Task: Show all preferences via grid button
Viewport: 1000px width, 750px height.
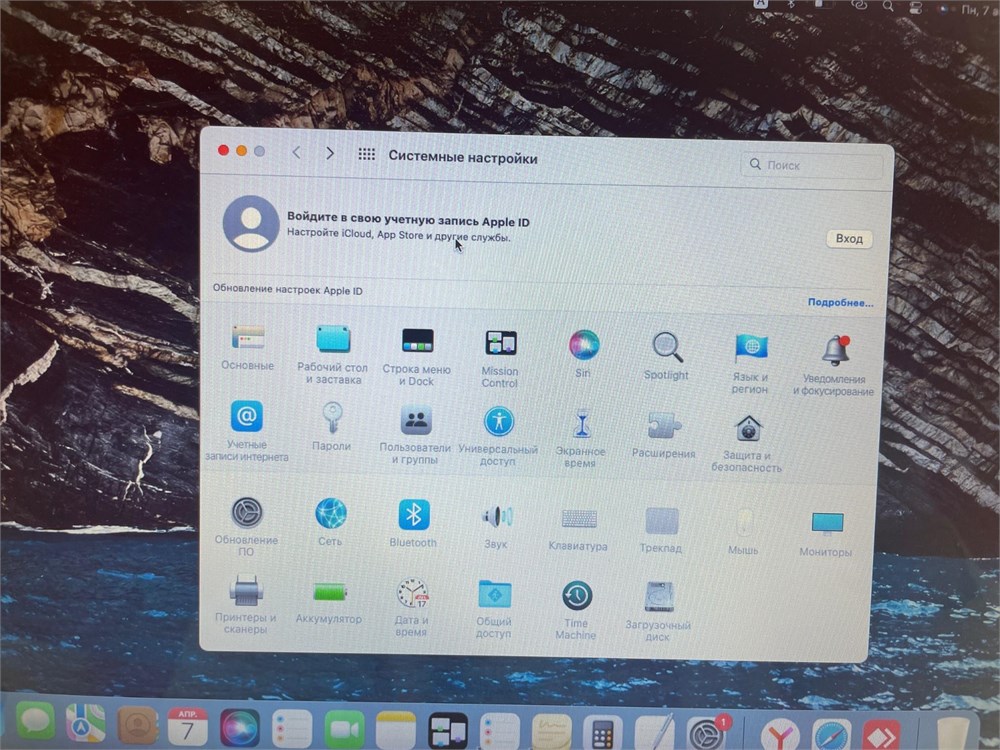Action: tap(367, 154)
